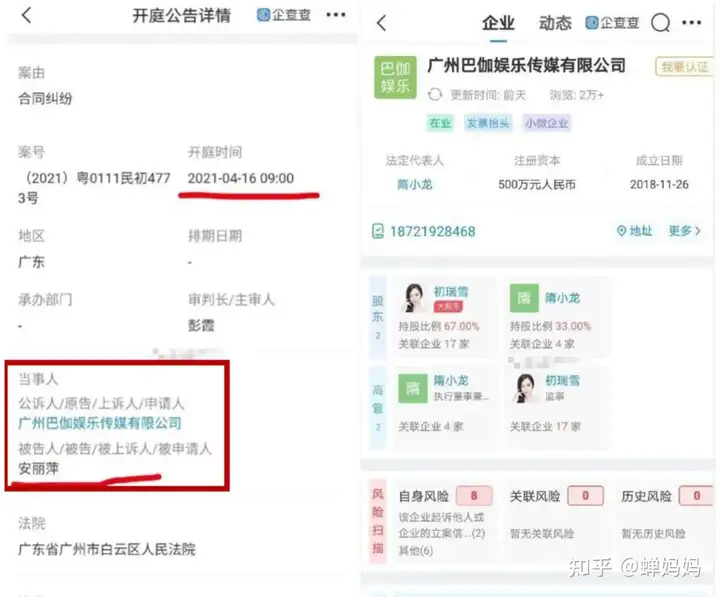This screenshot has width=720, height=597.
Task: Go back from the 开庭公告详情 page
Action: pyautogui.click(x=27, y=15)
